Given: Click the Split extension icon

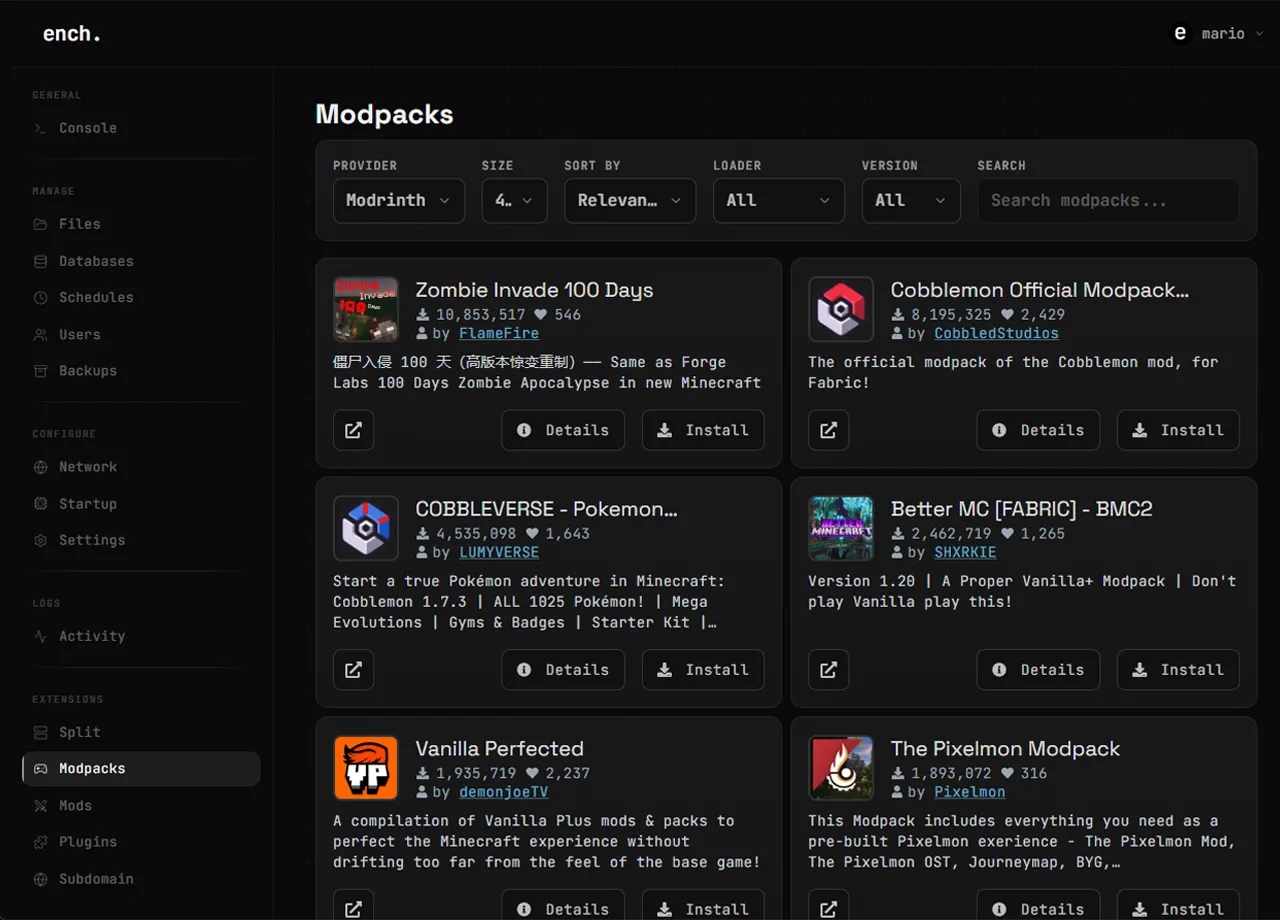Looking at the screenshot, I should click(x=40, y=732).
